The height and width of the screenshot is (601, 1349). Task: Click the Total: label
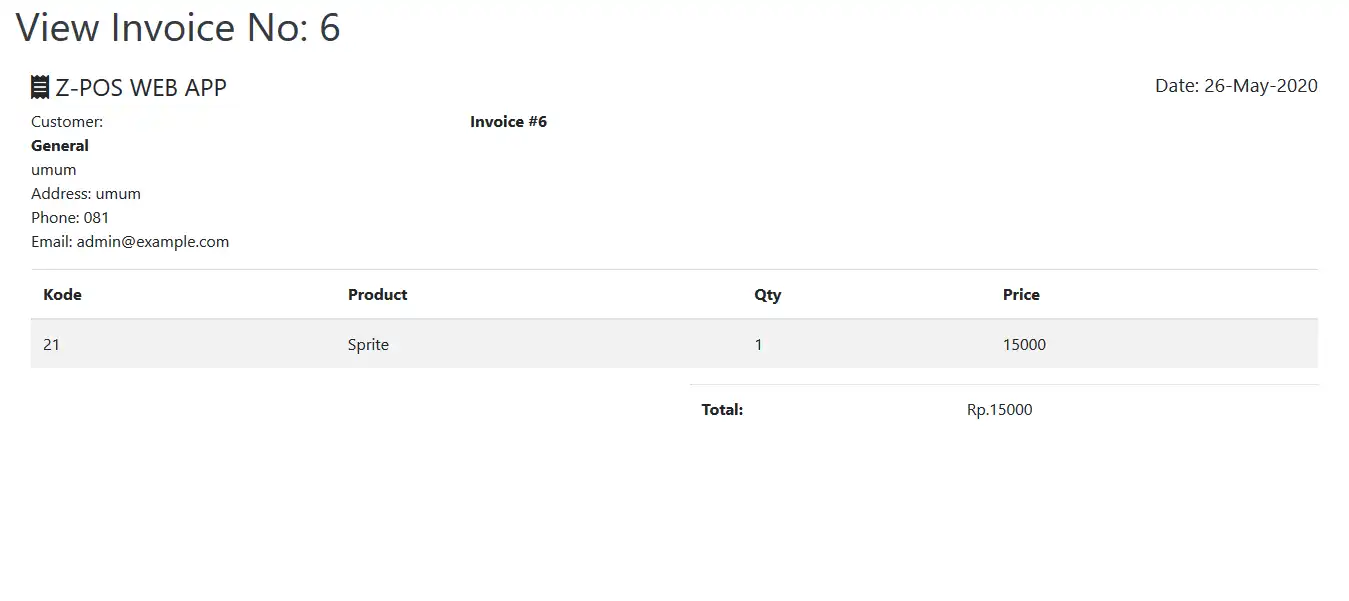tap(722, 410)
